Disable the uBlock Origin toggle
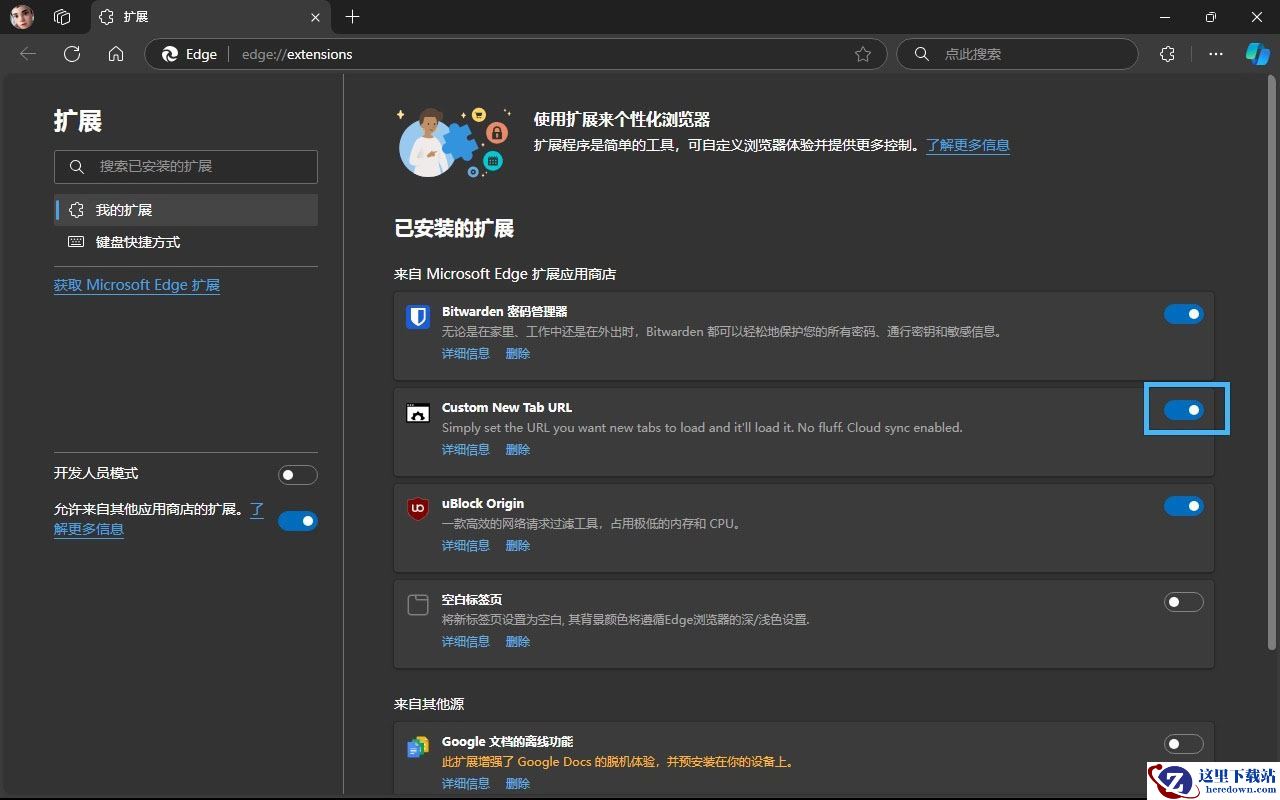1280x800 pixels. click(1183, 506)
